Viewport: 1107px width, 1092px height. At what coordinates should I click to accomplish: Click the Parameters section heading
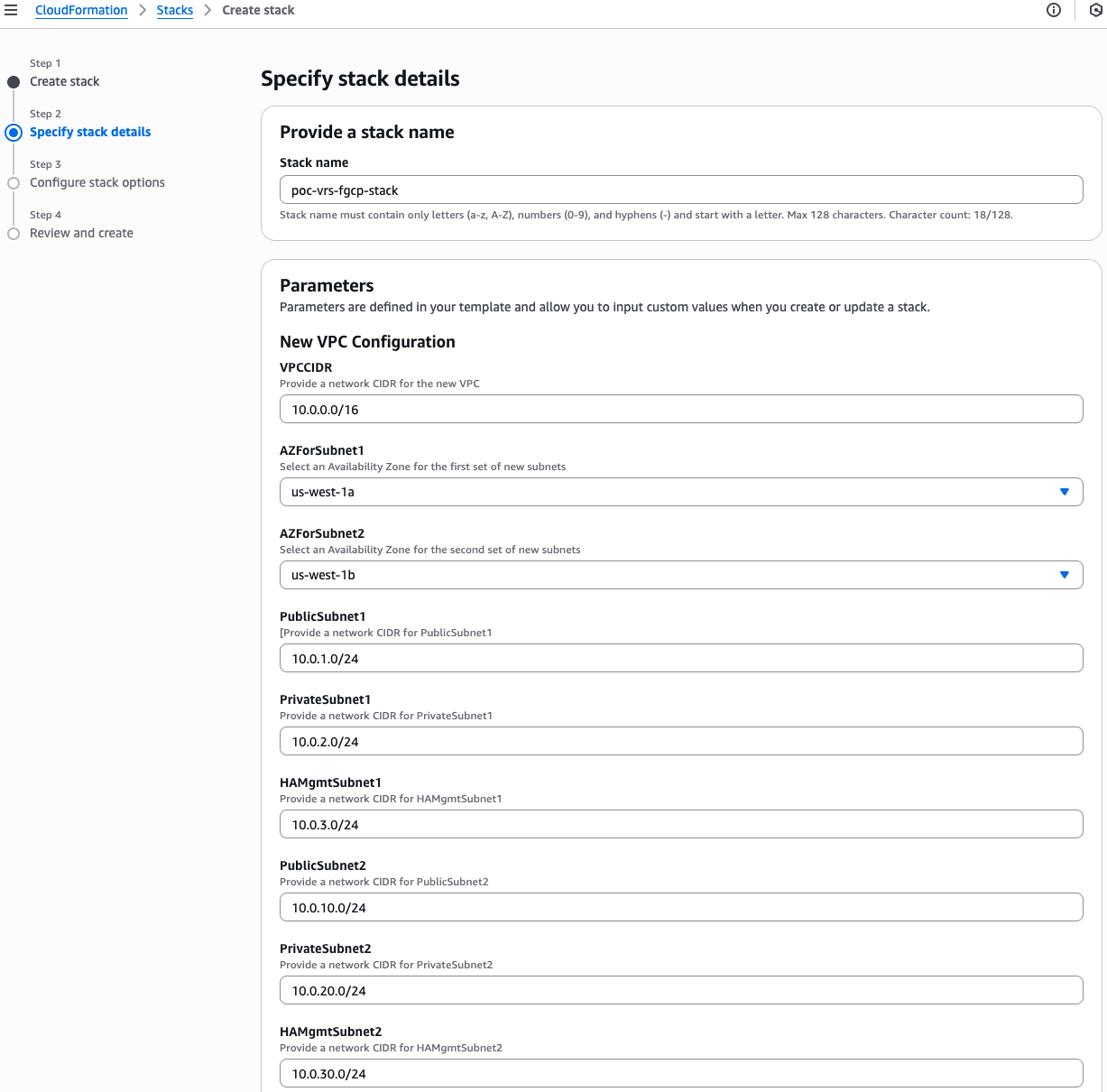(x=327, y=285)
